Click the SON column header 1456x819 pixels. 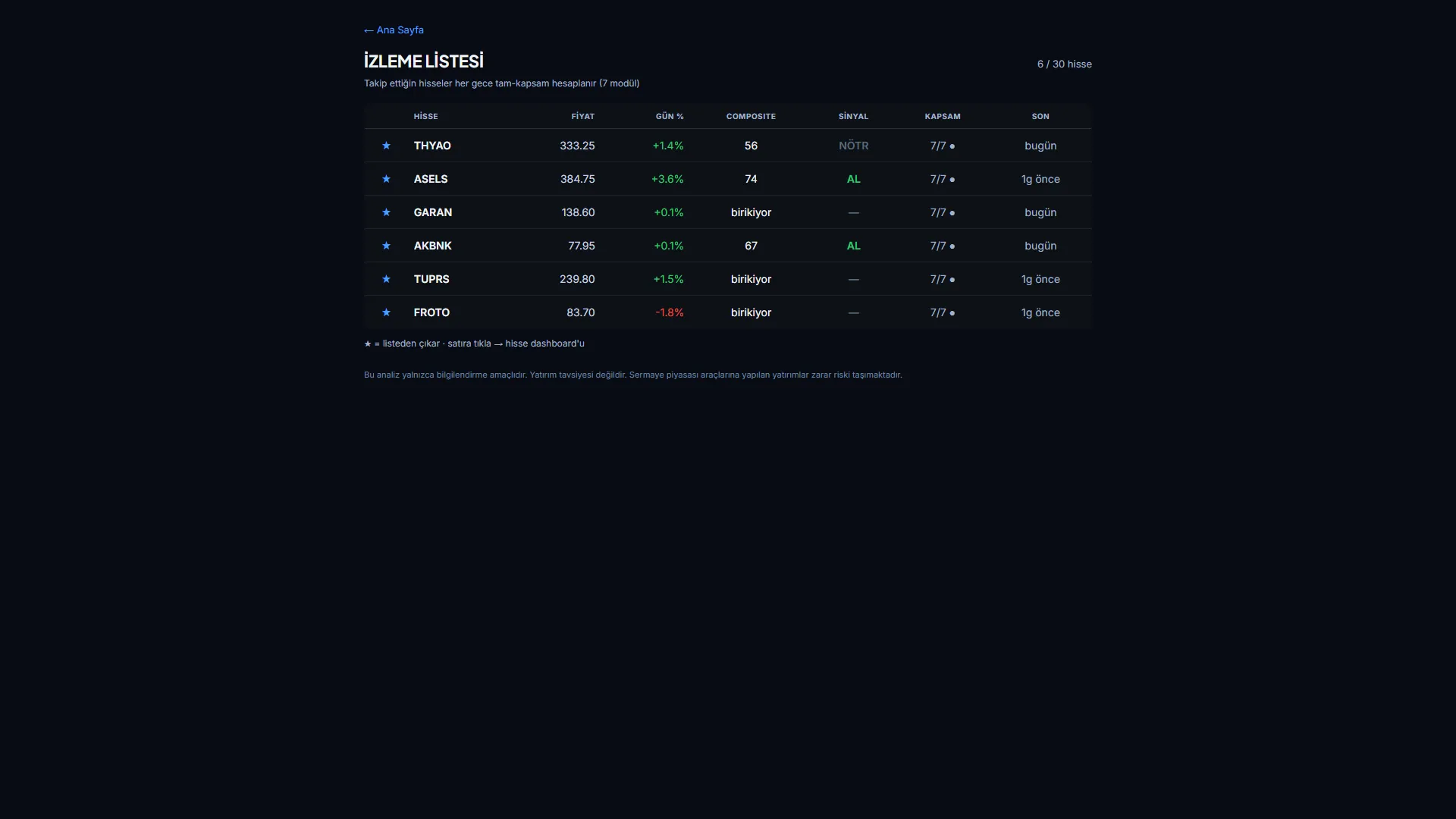point(1040,117)
